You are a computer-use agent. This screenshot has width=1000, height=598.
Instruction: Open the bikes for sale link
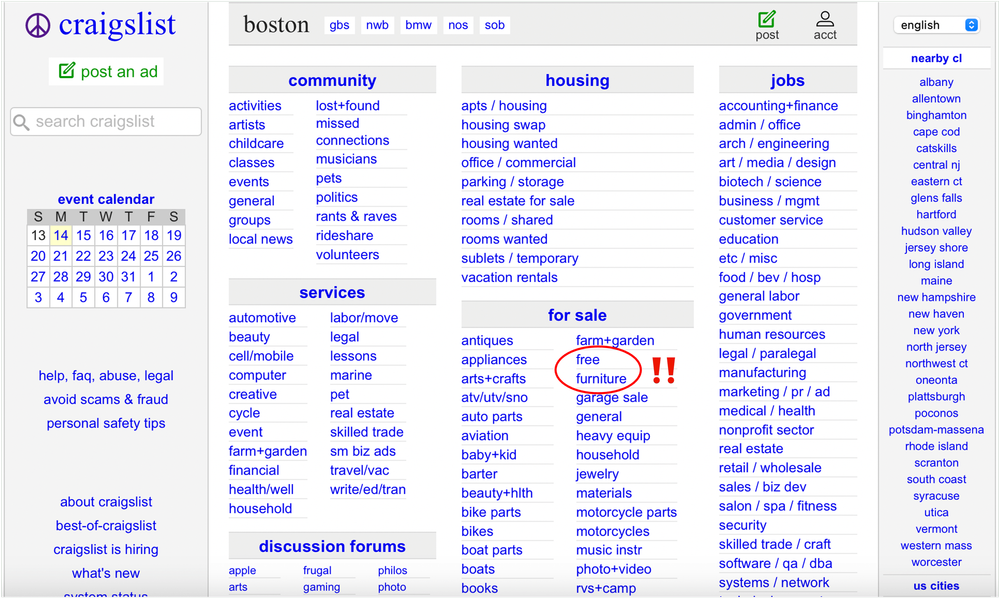[x=477, y=532]
